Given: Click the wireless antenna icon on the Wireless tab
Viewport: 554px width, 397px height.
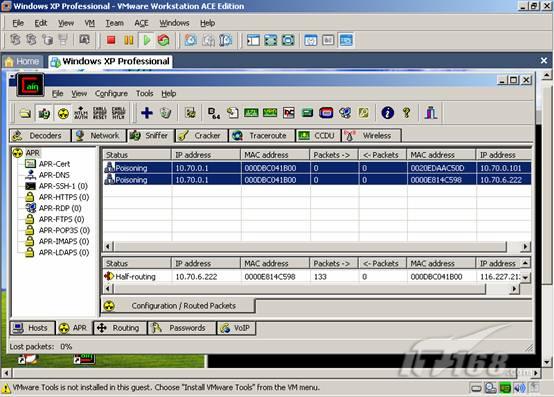Looking at the screenshot, I should (350, 136).
